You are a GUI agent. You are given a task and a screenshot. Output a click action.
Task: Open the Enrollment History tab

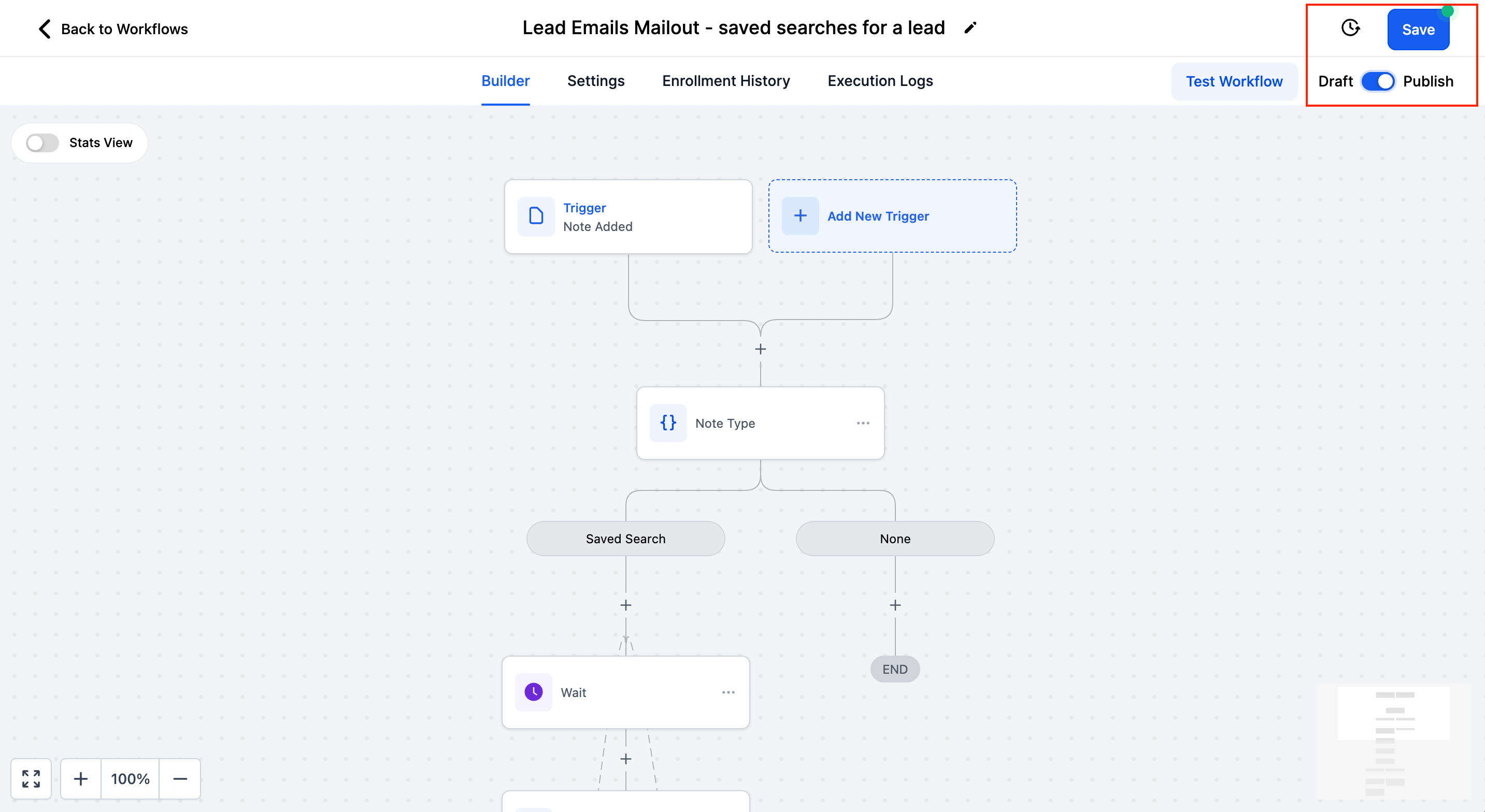click(x=726, y=81)
